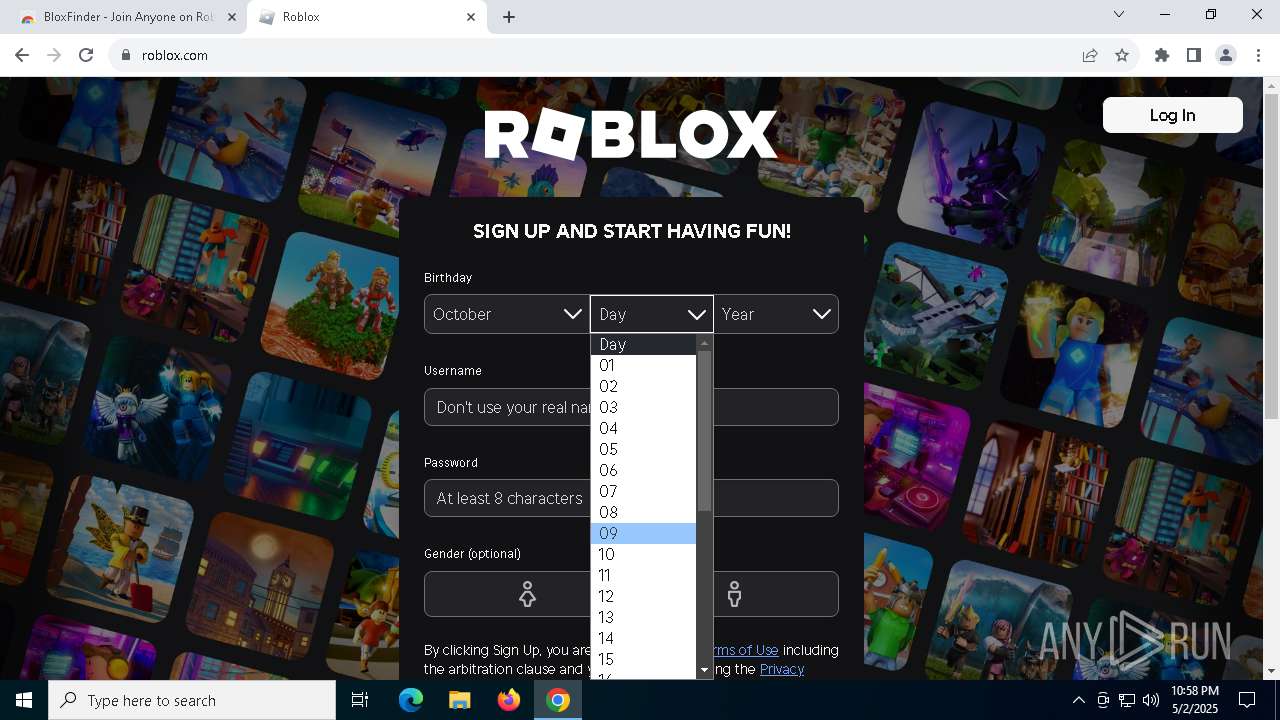Launch Firefox from the taskbar
The image size is (1280, 720).
(x=509, y=700)
